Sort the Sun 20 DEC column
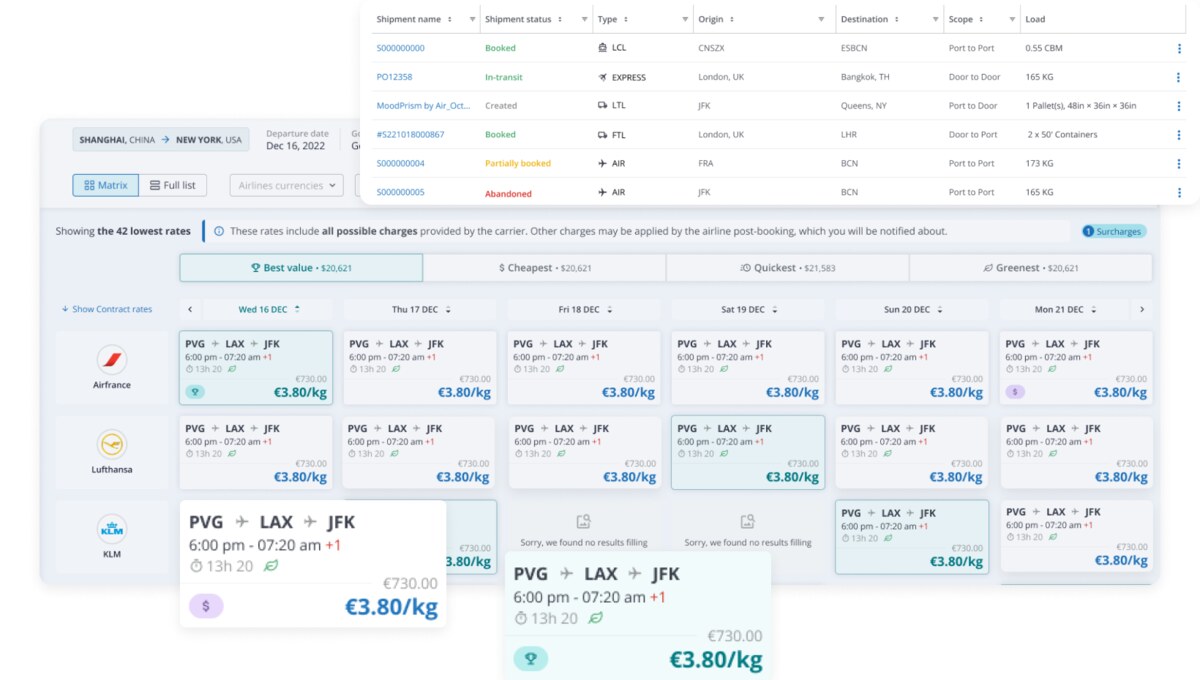This screenshot has height=680, width=1200. pos(939,310)
